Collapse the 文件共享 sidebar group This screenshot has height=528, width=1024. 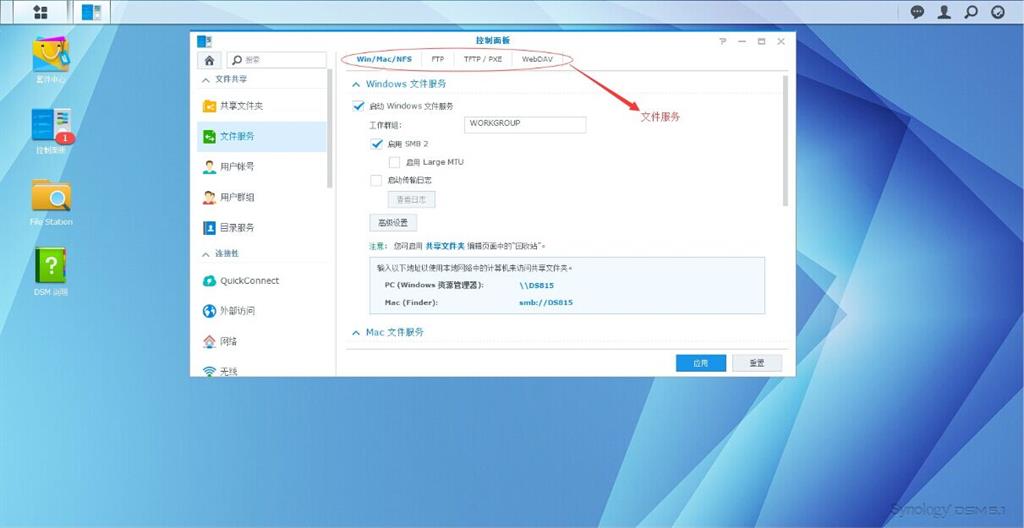(206, 79)
